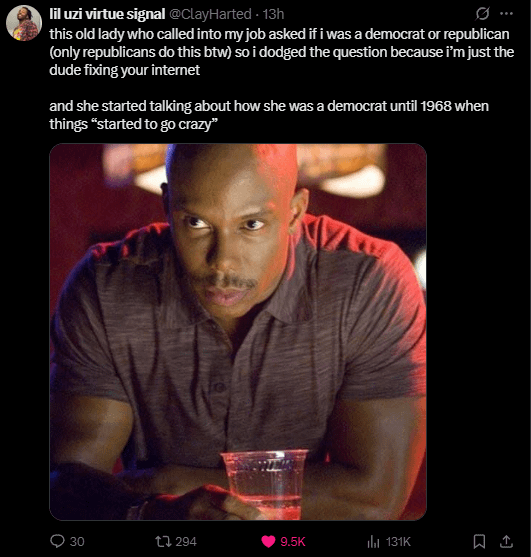Image resolution: width=531 pixels, height=557 pixels.
Task: Open the view analytics bar-chart icon
Action: pyautogui.click(x=373, y=542)
